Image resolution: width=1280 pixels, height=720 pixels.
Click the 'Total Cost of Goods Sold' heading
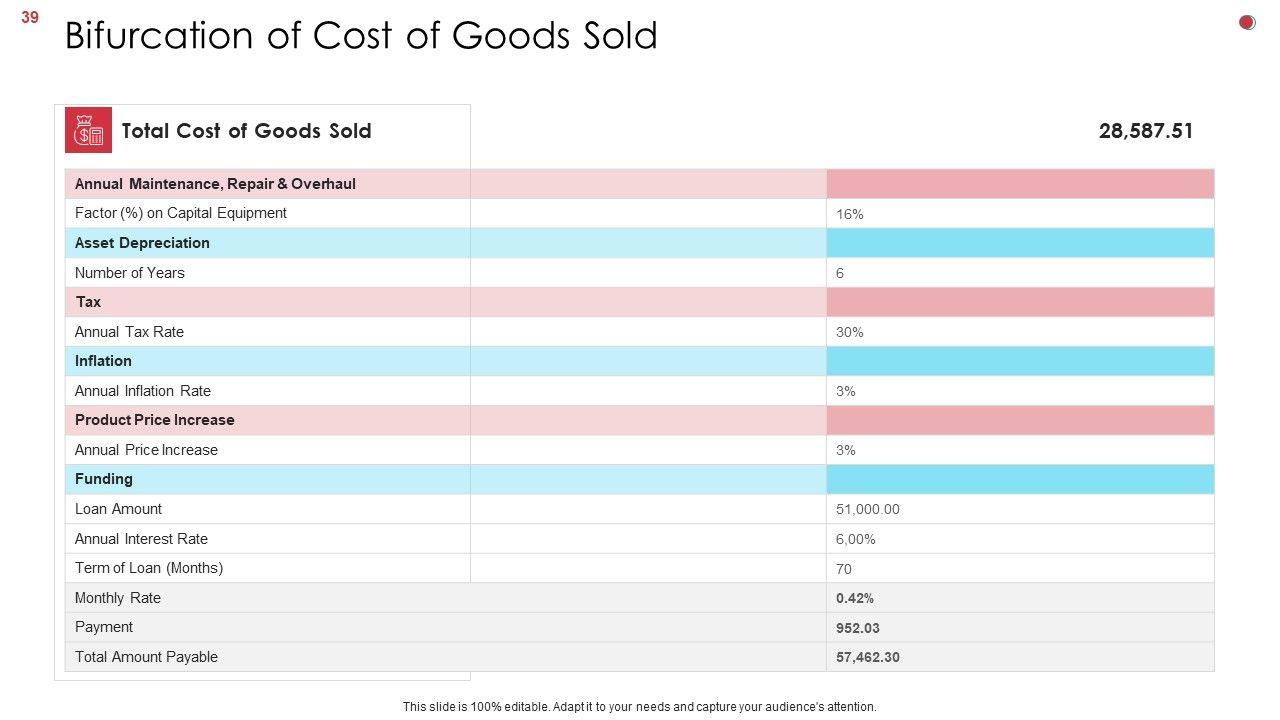pyautogui.click(x=246, y=131)
